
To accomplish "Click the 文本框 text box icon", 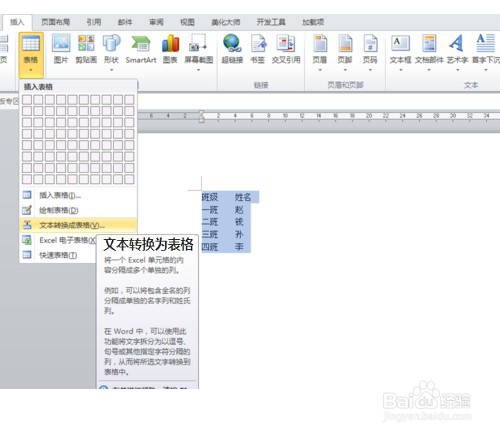I will point(401,43).
